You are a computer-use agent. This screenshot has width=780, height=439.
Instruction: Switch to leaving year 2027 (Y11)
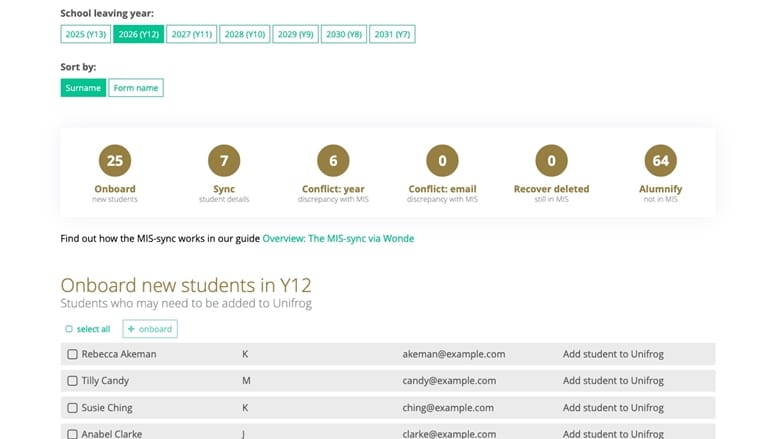point(192,34)
